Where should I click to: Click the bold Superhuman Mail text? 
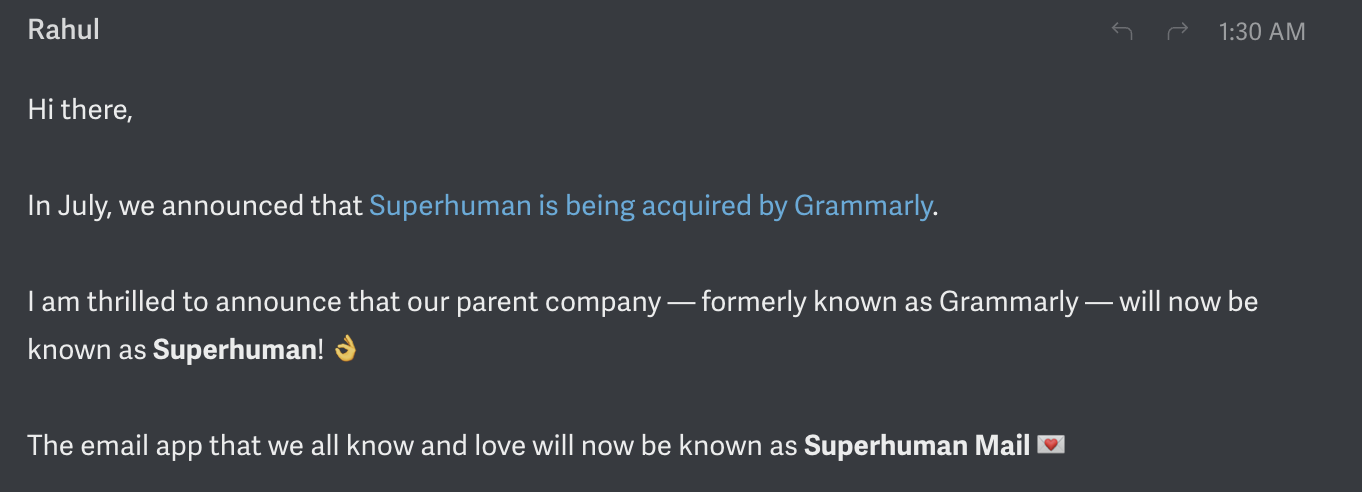tap(917, 445)
